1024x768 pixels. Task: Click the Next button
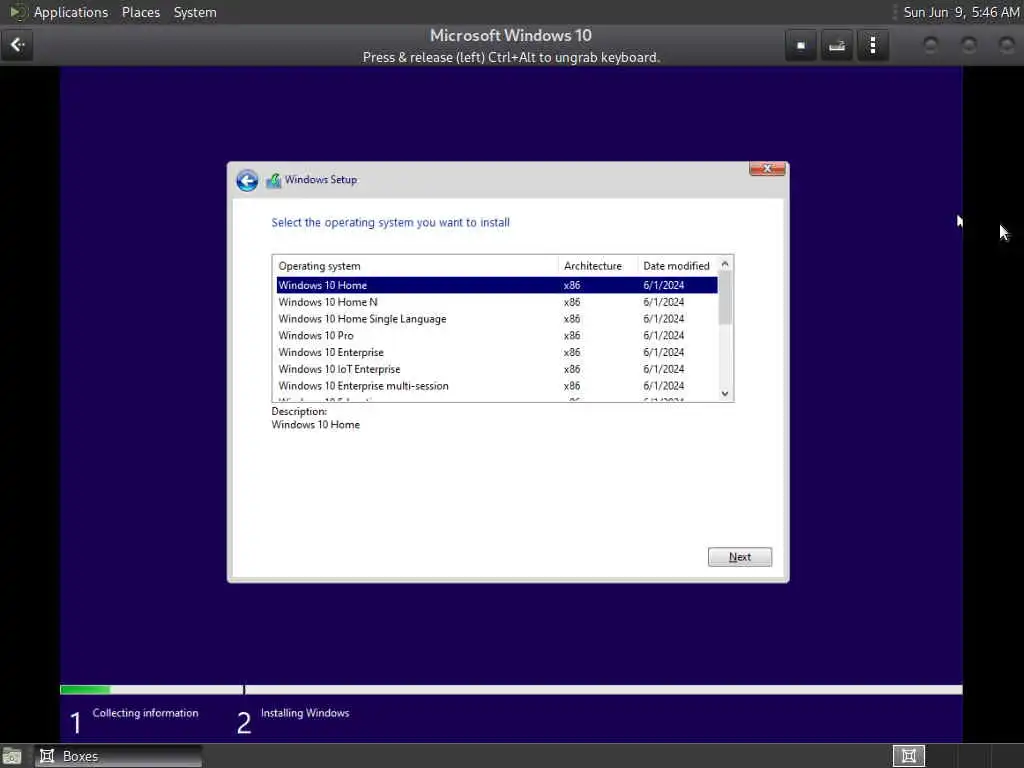(x=740, y=557)
